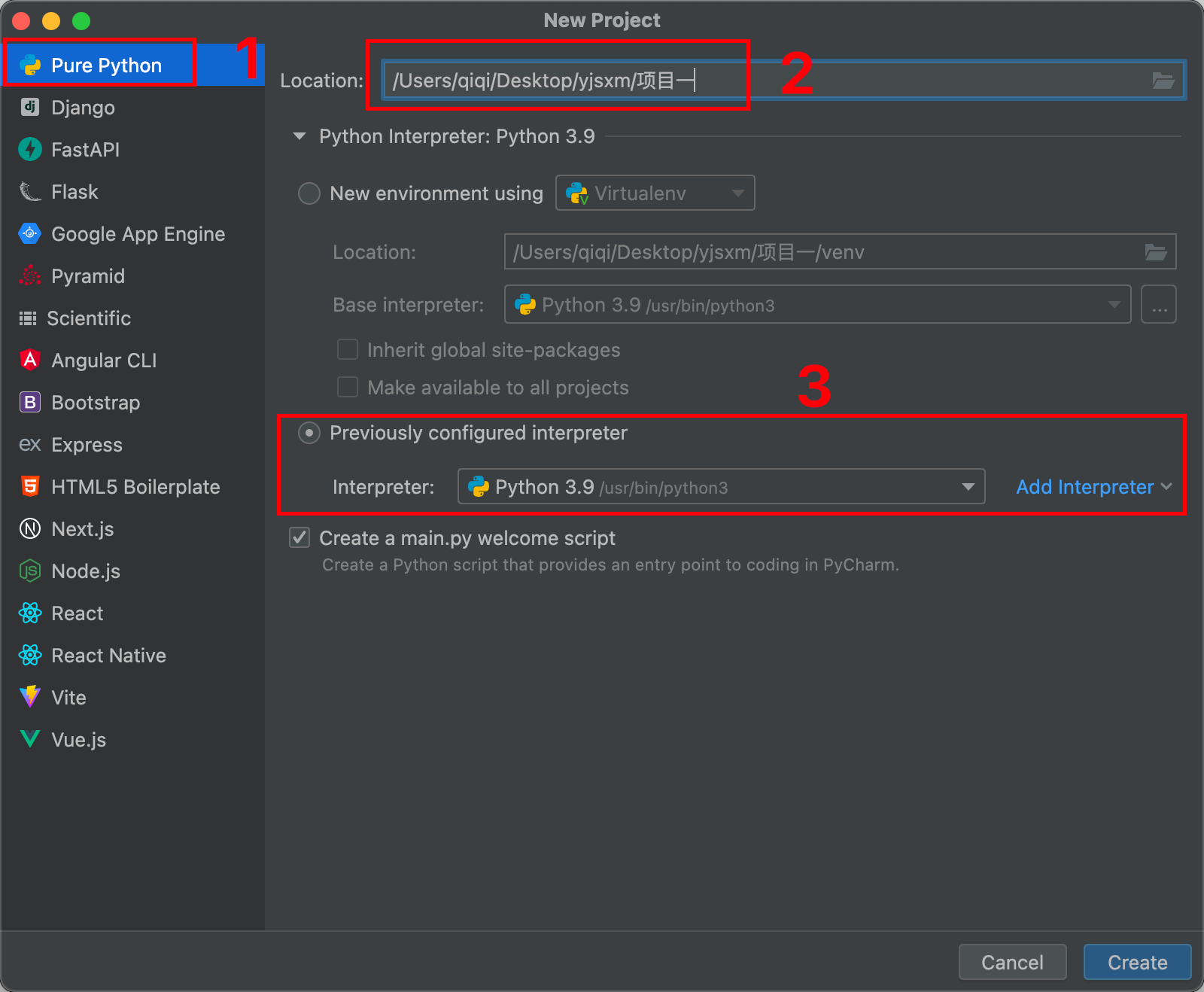Click the ellipsis button beside Base interpreter

pyautogui.click(x=1159, y=304)
